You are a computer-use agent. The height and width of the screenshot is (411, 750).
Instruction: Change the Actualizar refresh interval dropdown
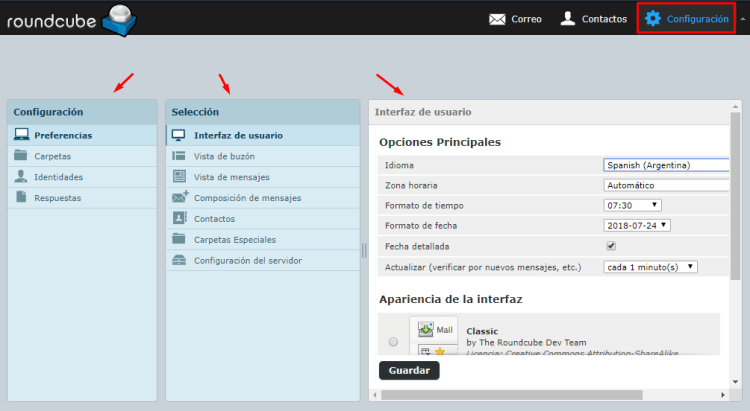650,267
